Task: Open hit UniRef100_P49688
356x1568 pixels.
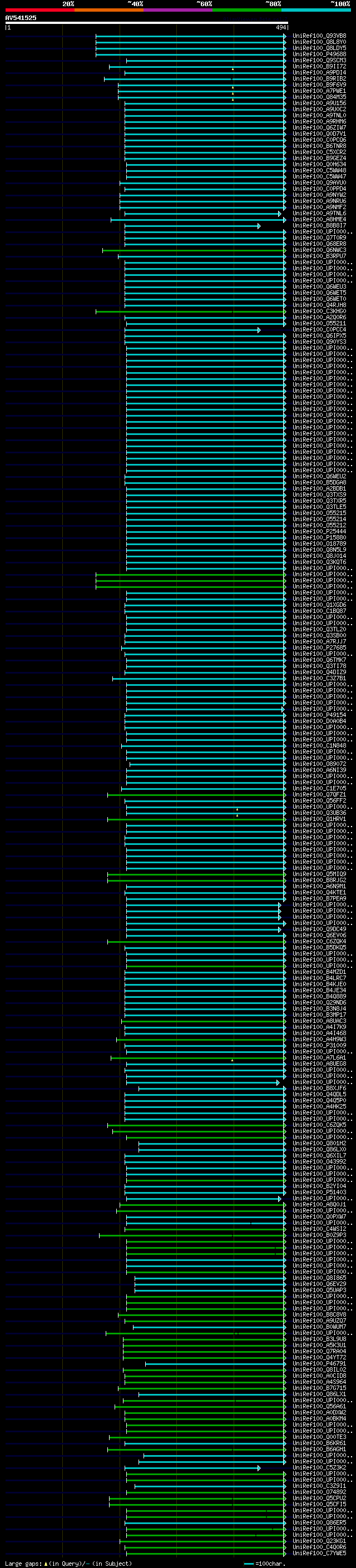Action: tap(319, 54)
